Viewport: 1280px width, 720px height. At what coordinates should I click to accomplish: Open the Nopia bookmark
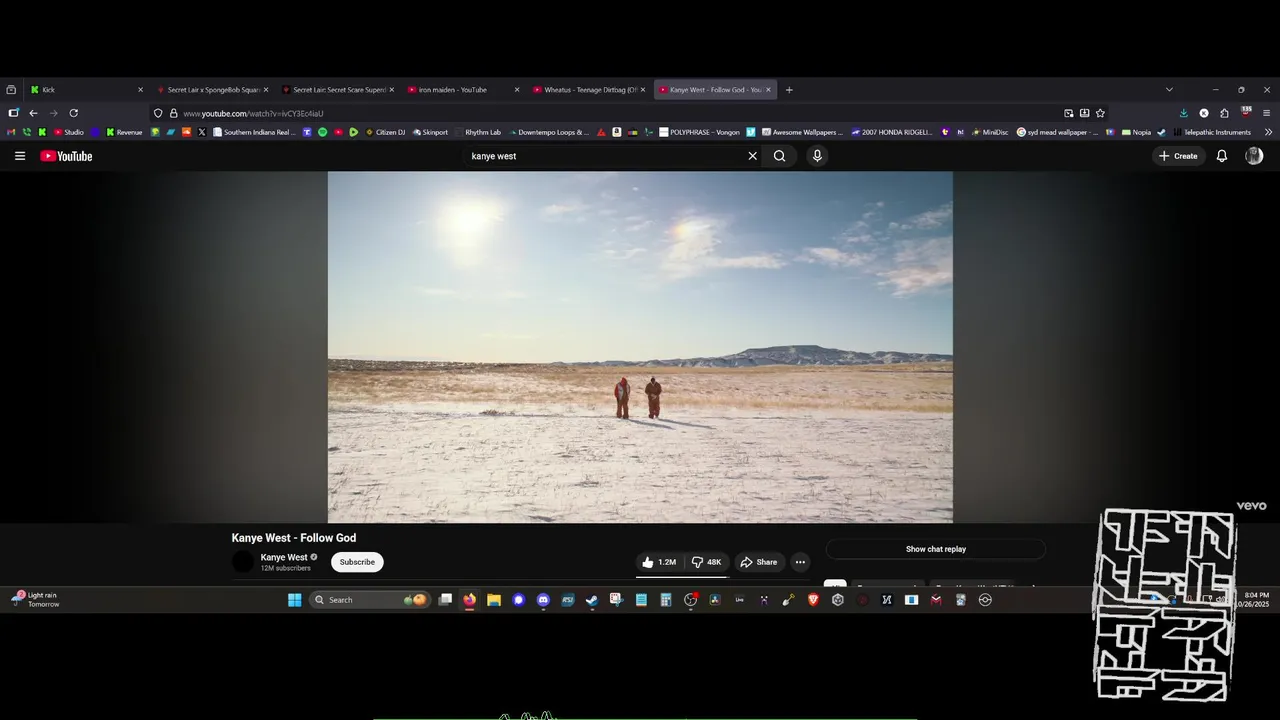coord(1137,132)
